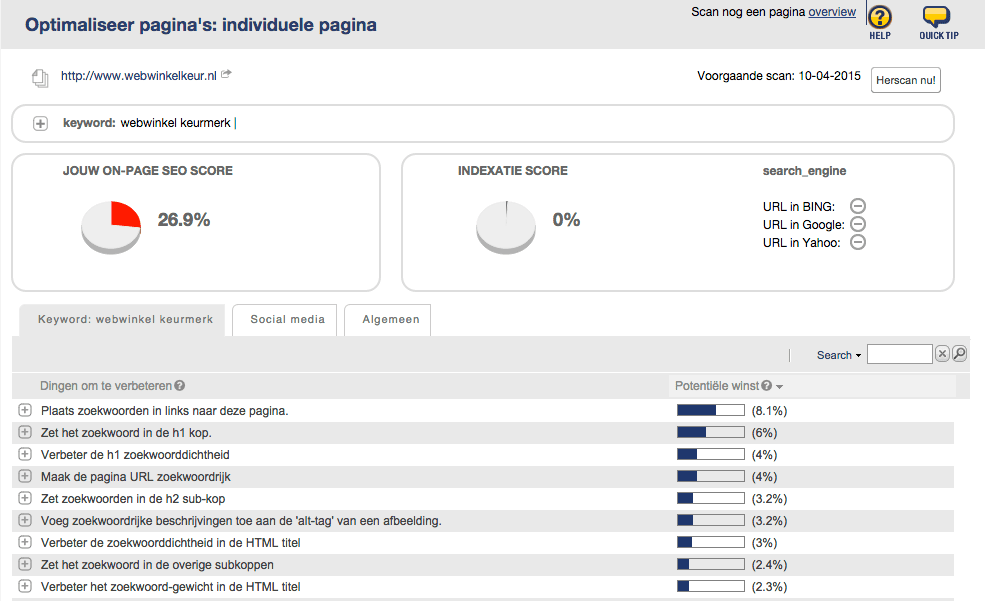
Task: Click help icon beside 'Dingen om te verbeteren'
Action: pyautogui.click(x=180, y=386)
